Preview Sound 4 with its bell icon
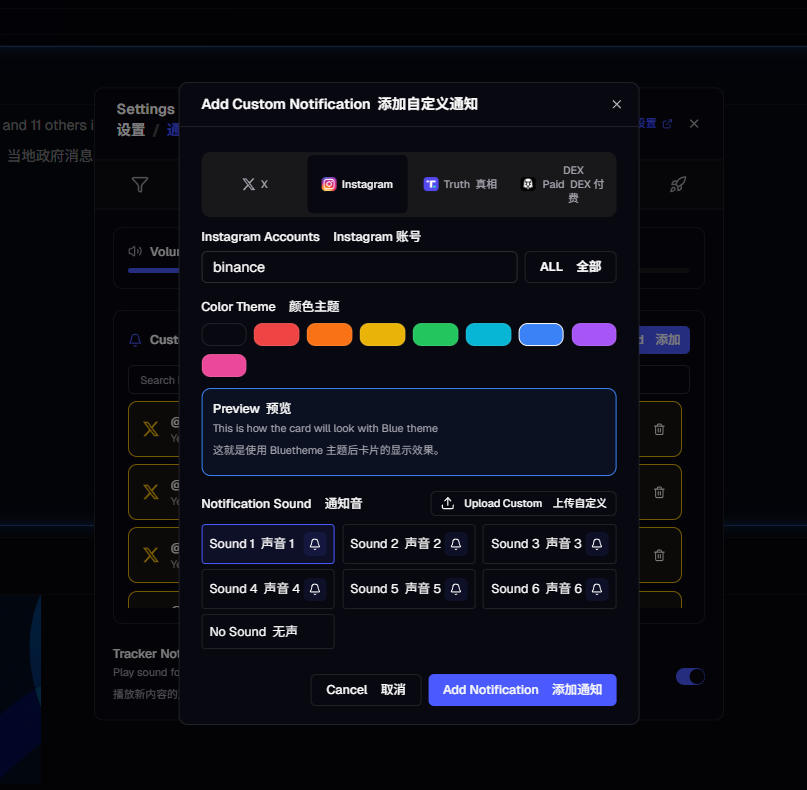The image size is (807, 790). [315, 589]
